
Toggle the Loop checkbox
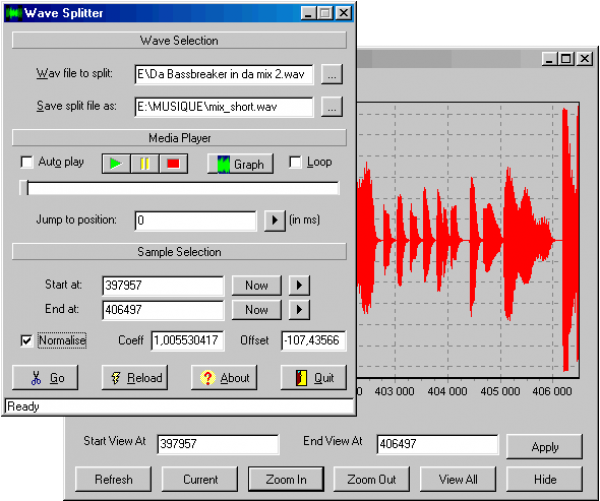pos(295,162)
